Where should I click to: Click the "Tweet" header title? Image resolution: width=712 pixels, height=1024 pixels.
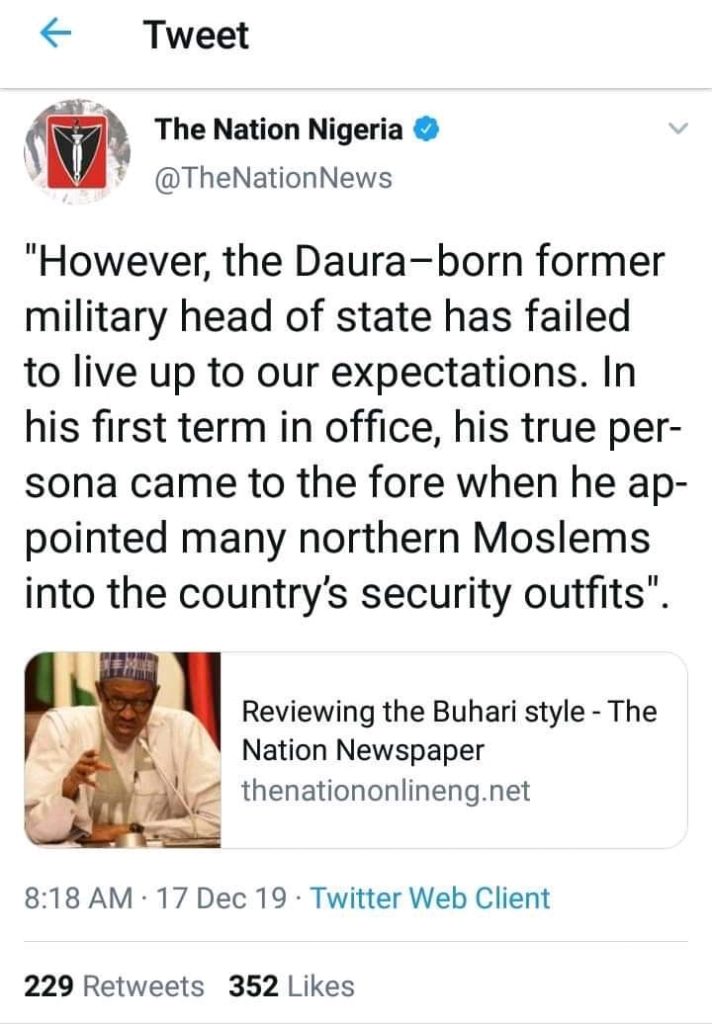196,36
